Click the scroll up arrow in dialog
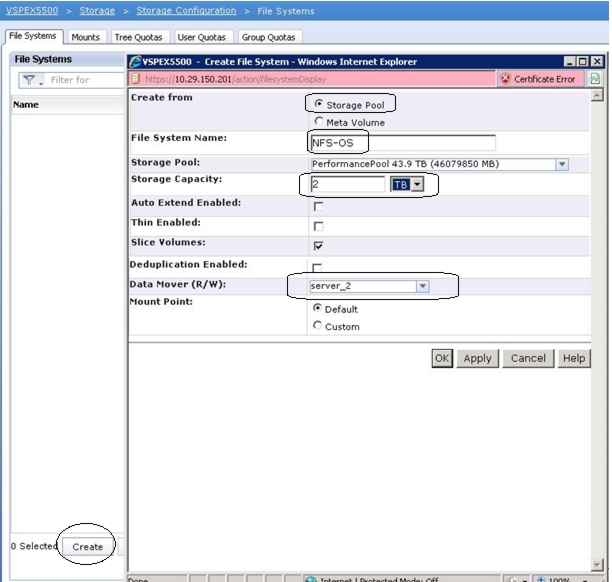Viewport: 612px width, 582px height. (597, 95)
